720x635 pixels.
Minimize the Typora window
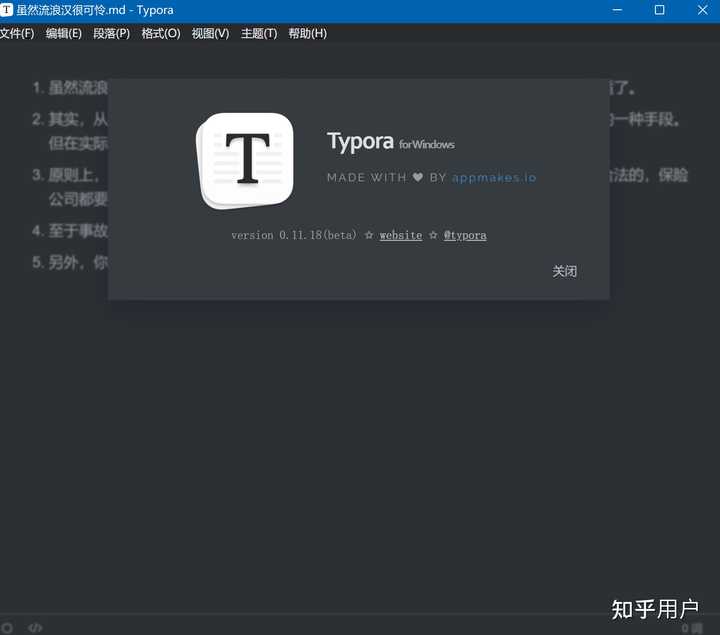617,10
